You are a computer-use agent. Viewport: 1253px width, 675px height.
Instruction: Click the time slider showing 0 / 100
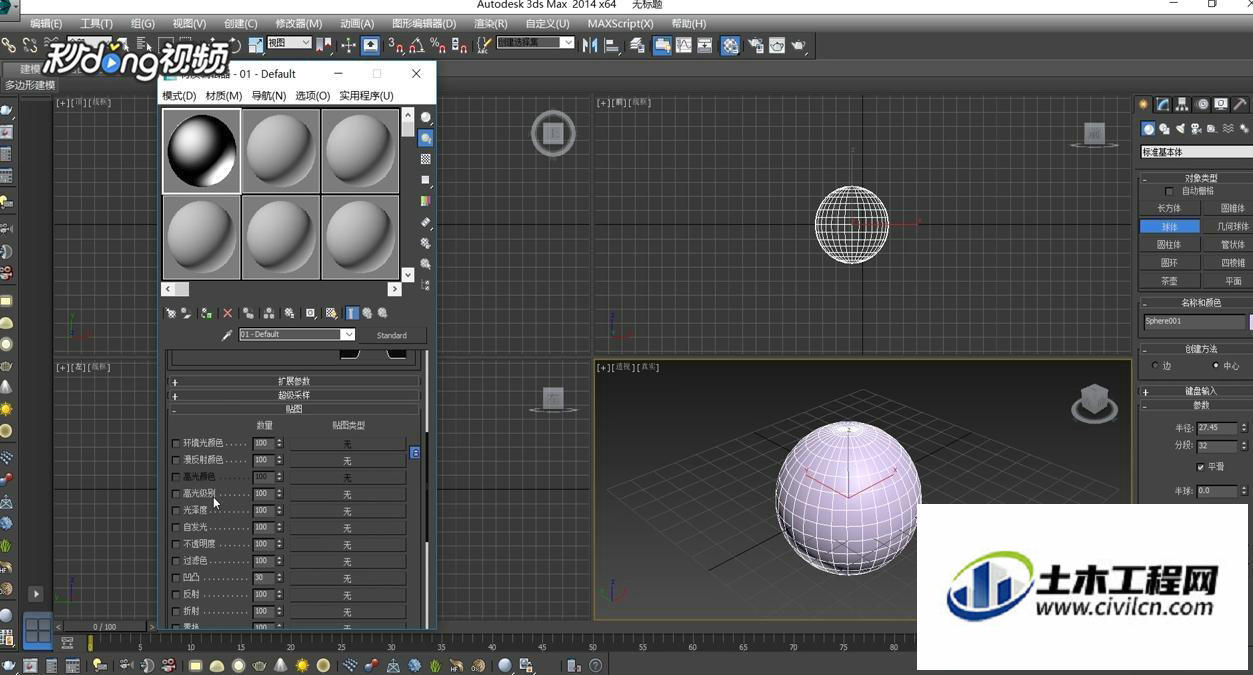pos(105,627)
